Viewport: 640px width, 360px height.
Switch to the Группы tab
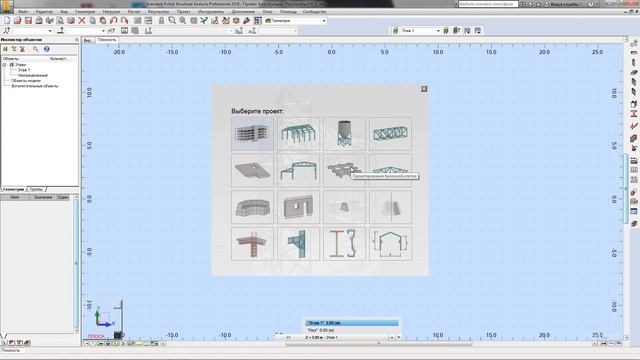36,189
